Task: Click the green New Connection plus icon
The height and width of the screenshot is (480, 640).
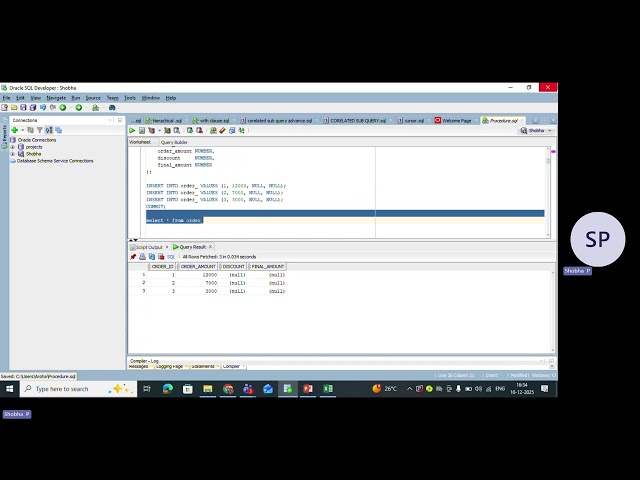Action: tap(15, 130)
